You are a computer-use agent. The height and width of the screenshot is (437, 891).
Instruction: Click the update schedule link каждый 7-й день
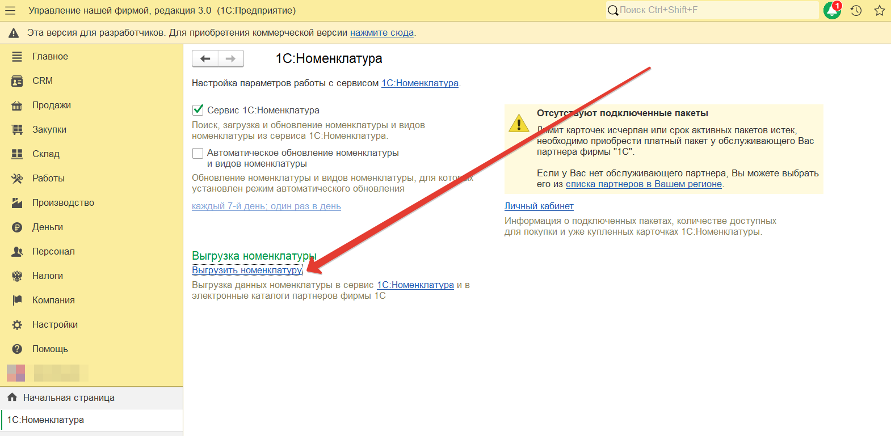pyautogui.click(x=266, y=206)
